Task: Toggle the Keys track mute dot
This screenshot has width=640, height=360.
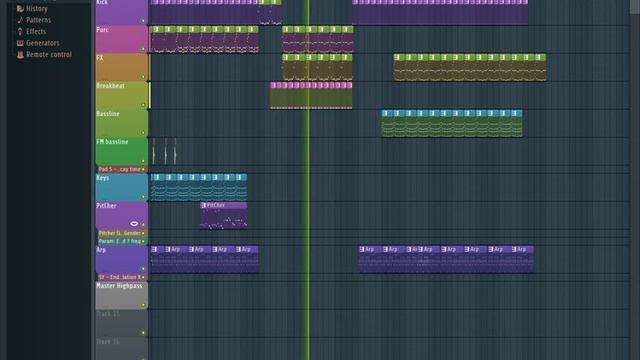Action: click(x=143, y=197)
